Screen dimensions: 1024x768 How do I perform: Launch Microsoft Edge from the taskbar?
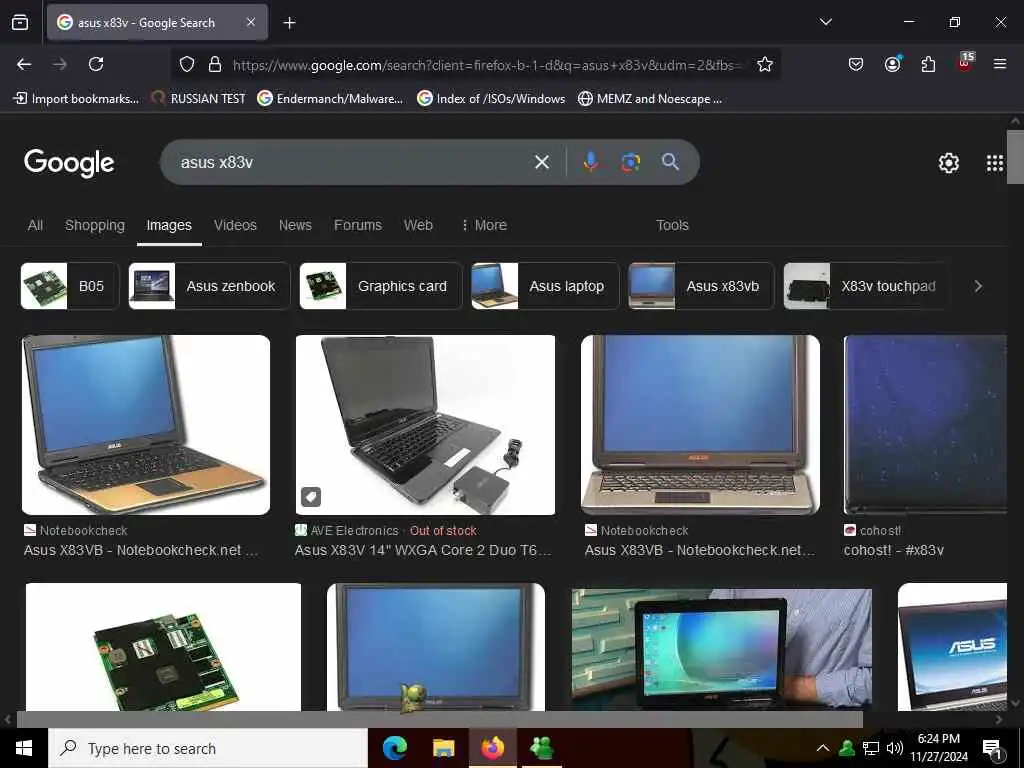tap(394, 748)
